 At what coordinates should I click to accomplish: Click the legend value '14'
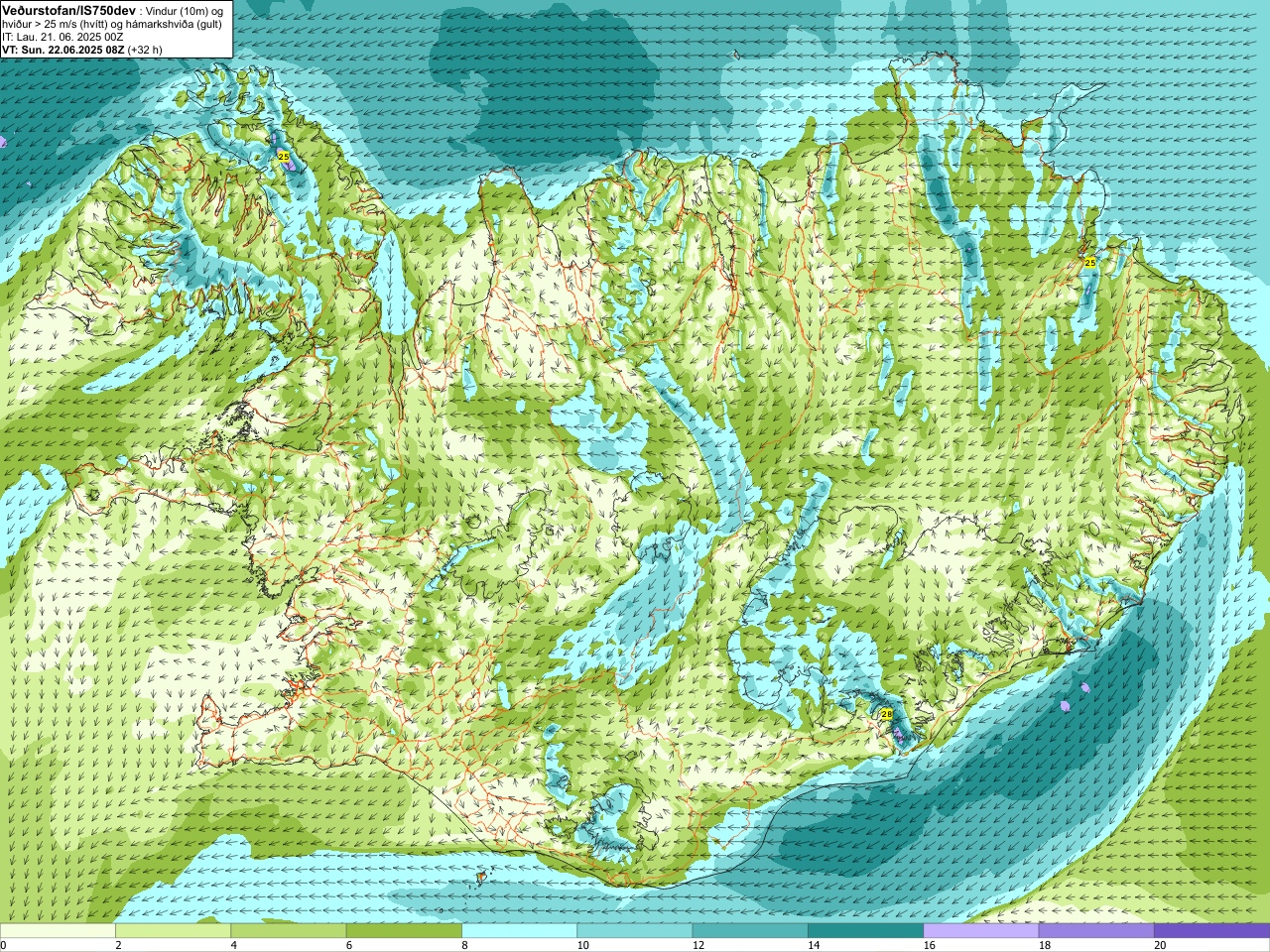tap(814, 945)
